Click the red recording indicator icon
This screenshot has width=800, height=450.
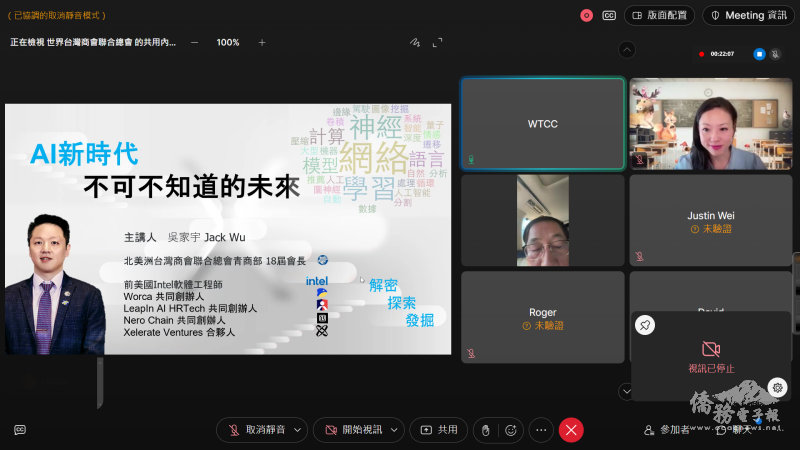[587, 15]
